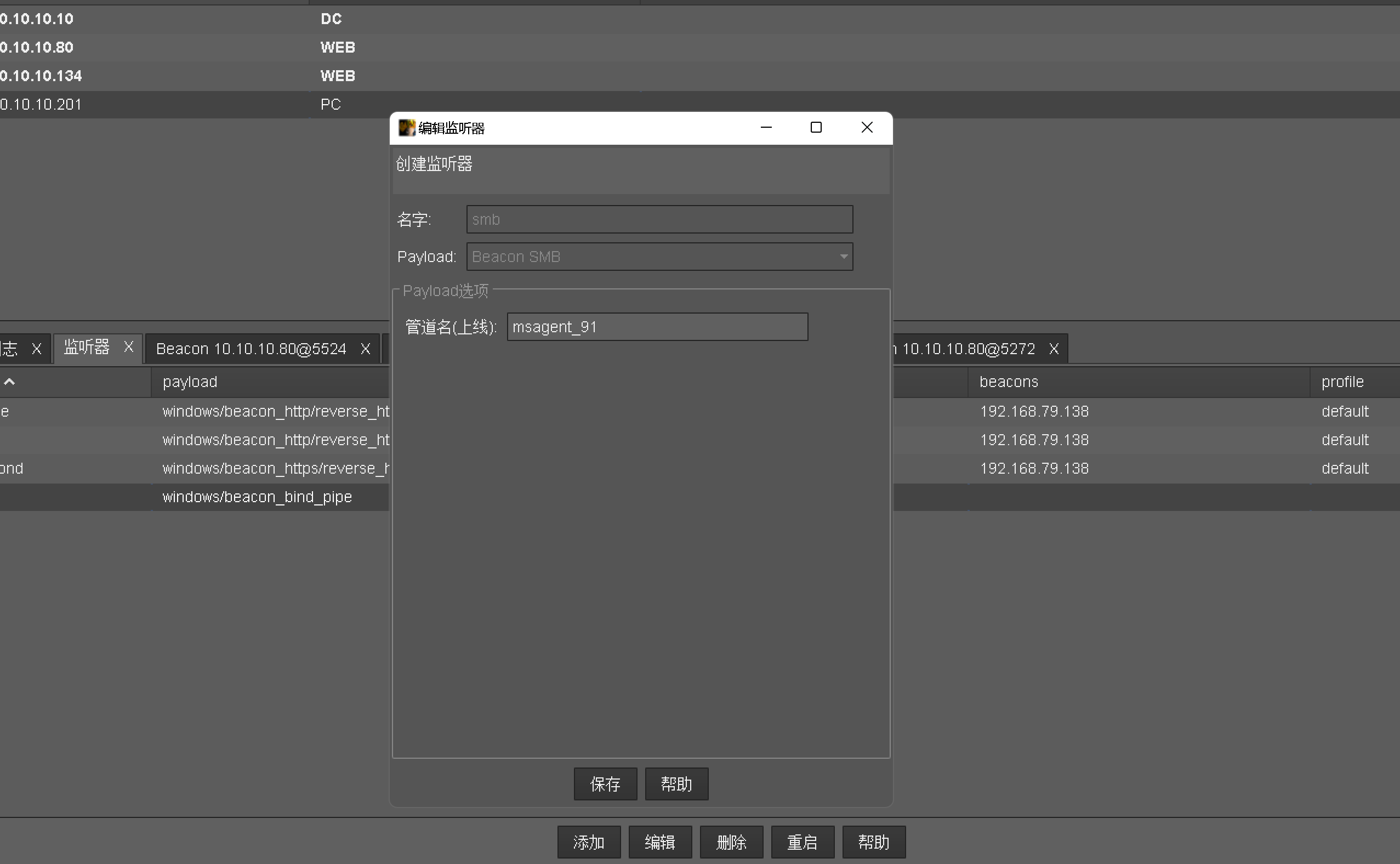Screen dimensions: 1400x864
Task: Close Beacon 10.10.10.80@5272 tab X
Action: point(1054,349)
